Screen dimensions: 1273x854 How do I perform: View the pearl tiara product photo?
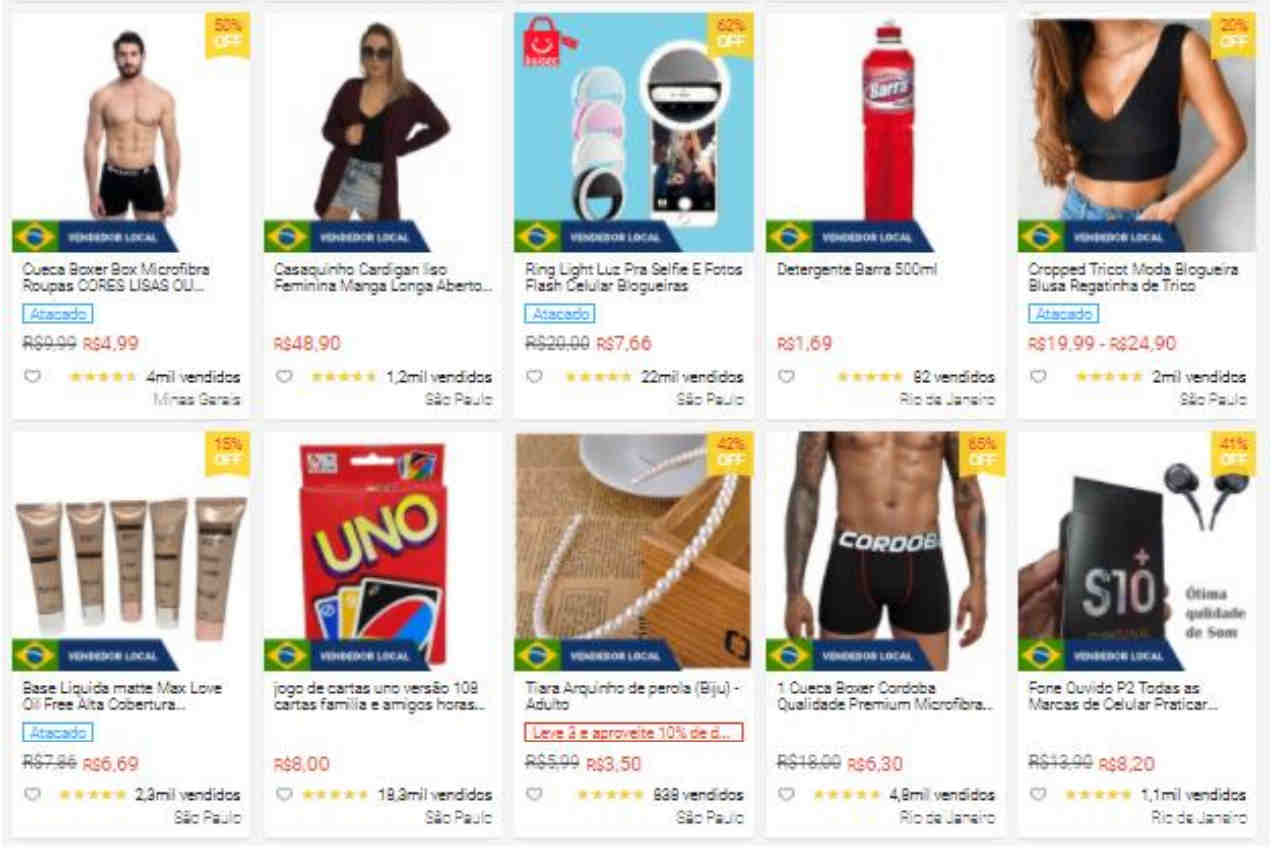[634, 550]
